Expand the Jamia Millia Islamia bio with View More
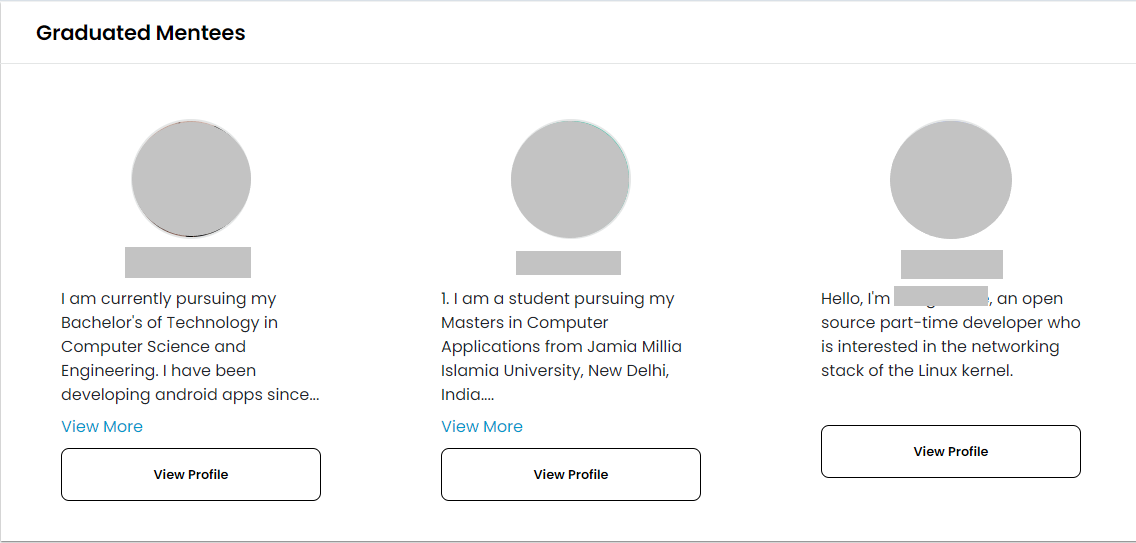1136x543 pixels. pos(482,426)
